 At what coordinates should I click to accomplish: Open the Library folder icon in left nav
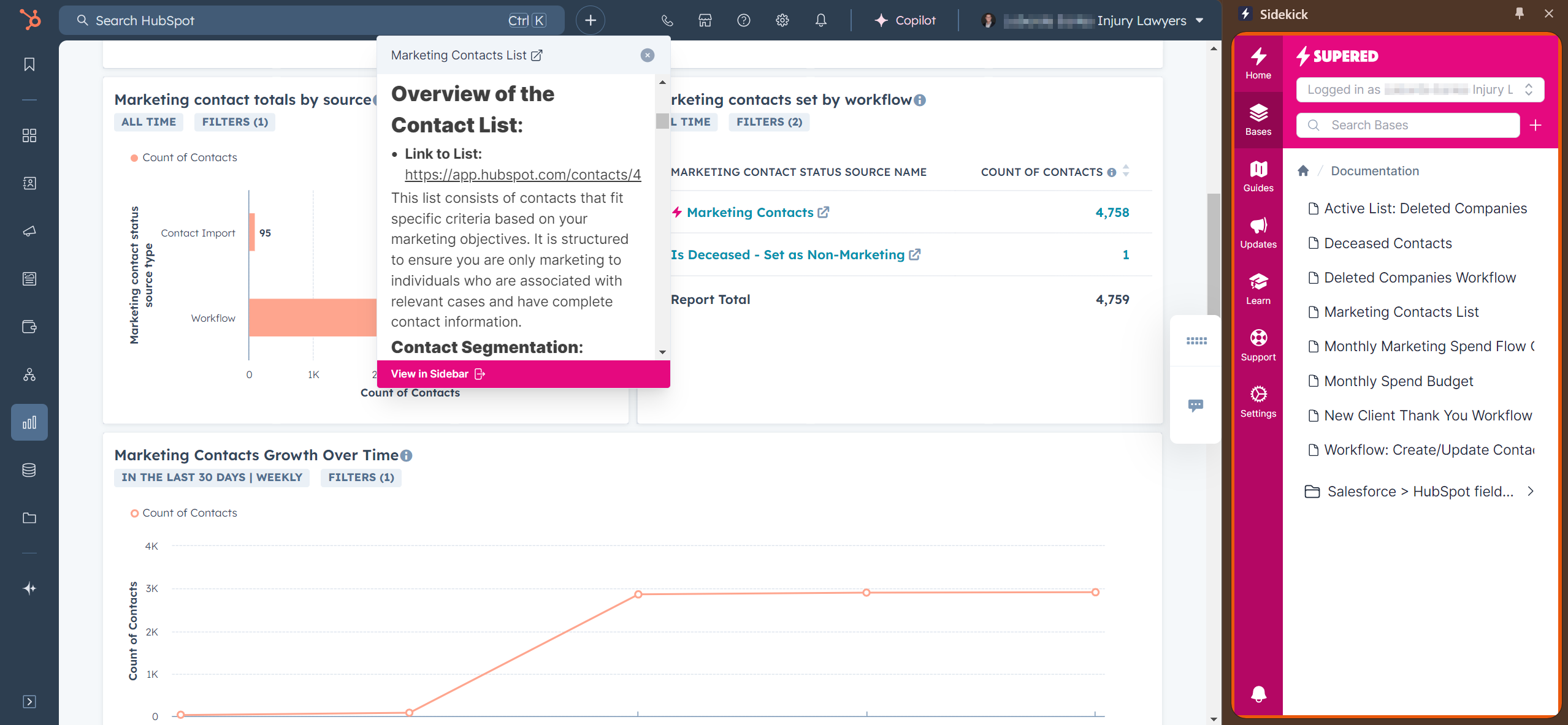pyautogui.click(x=29, y=518)
